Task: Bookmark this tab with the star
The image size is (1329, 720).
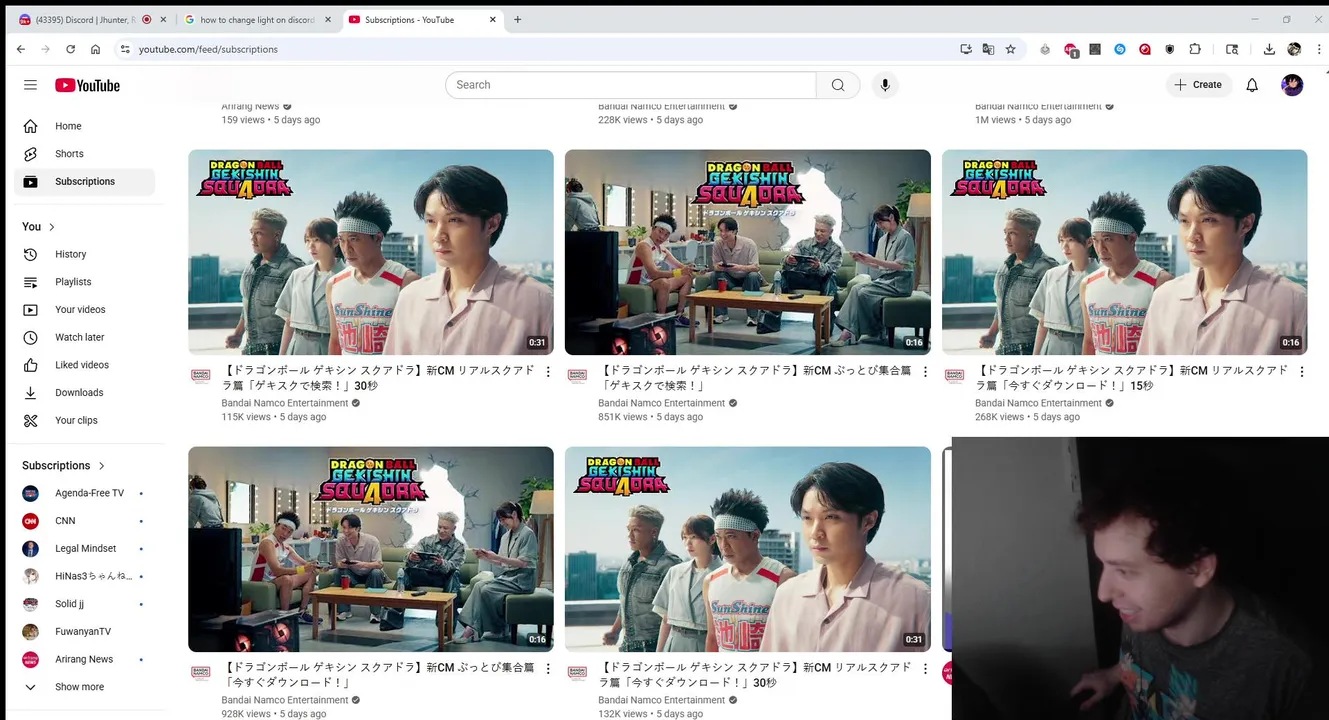Action: [1011, 49]
